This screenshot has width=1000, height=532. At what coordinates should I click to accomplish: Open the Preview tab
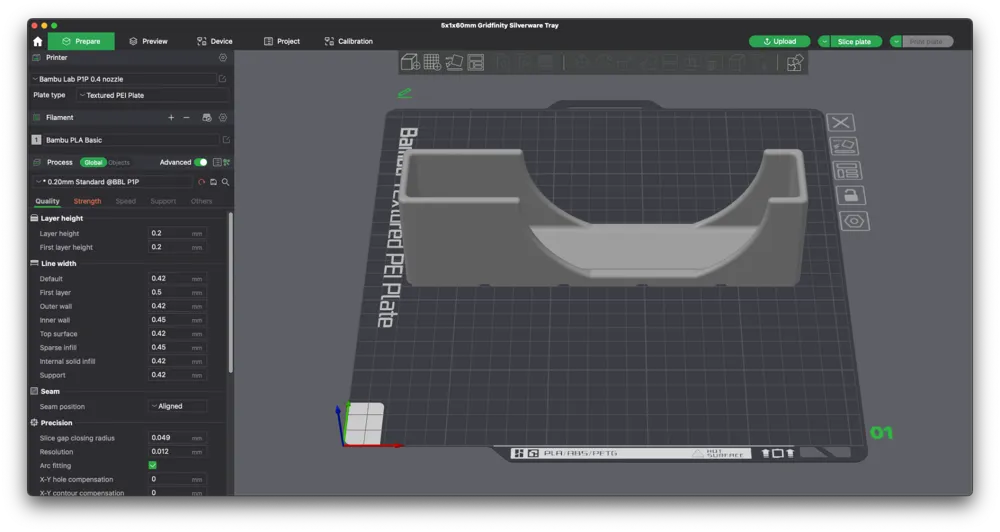[x=148, y=41]
